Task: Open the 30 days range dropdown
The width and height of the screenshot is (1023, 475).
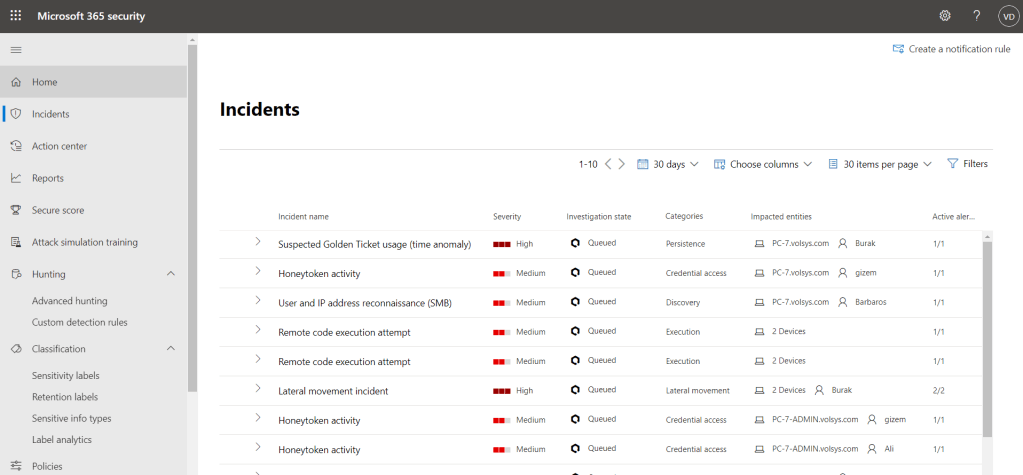Action: coord(668,164)
